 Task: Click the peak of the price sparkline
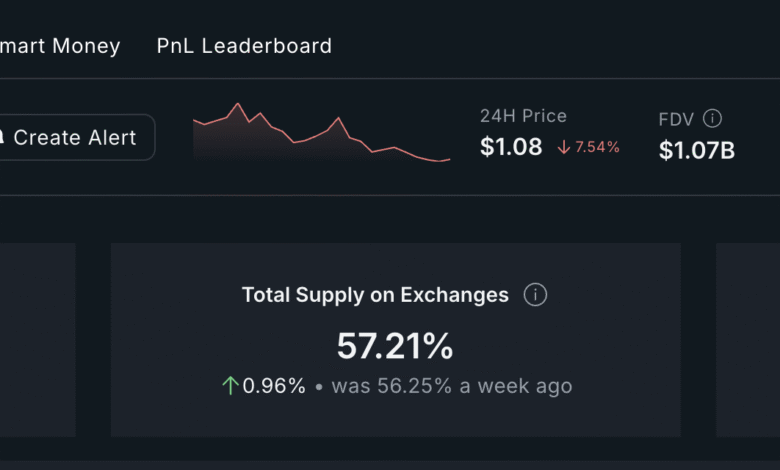[238, 103]
